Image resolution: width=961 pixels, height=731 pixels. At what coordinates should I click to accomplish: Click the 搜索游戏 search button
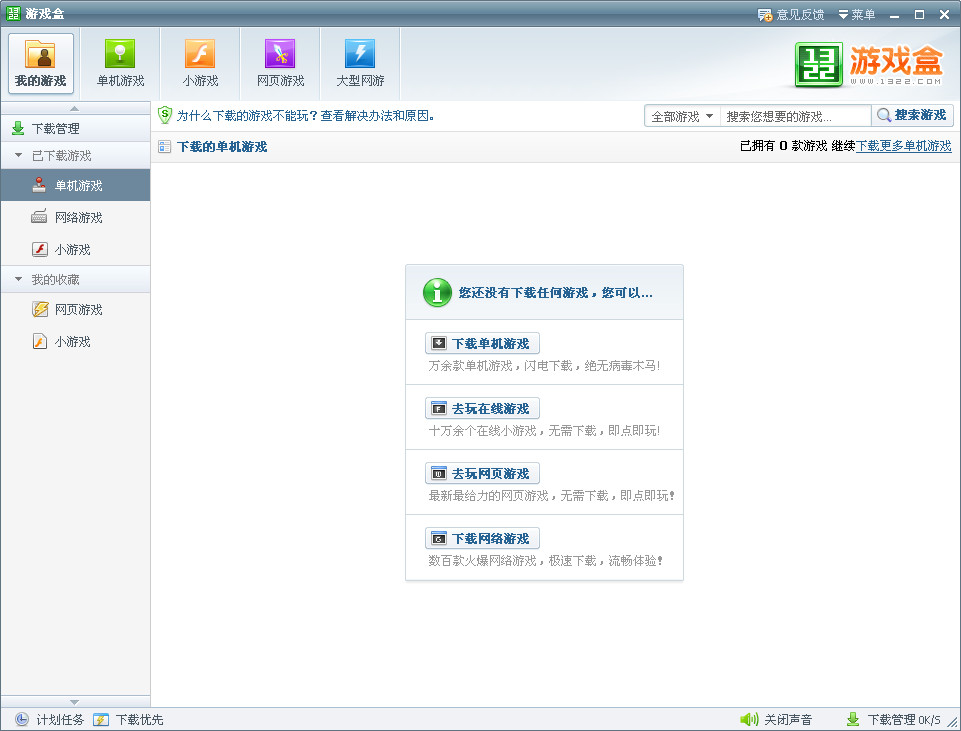[912, 115]
